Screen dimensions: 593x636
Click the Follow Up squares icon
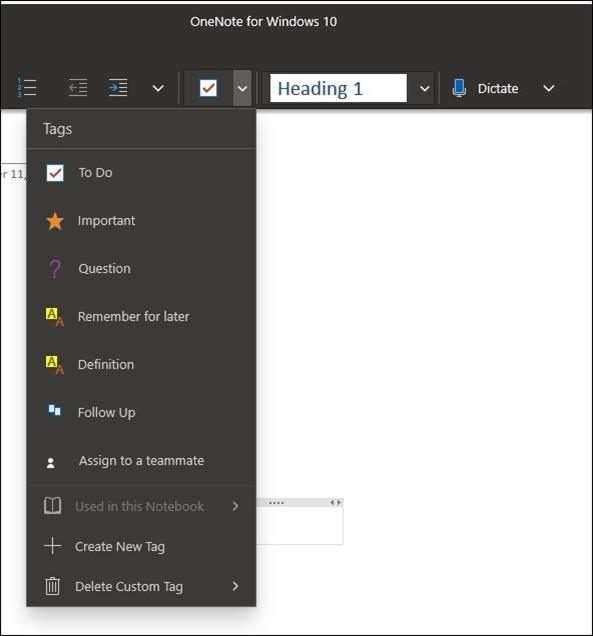54,410
